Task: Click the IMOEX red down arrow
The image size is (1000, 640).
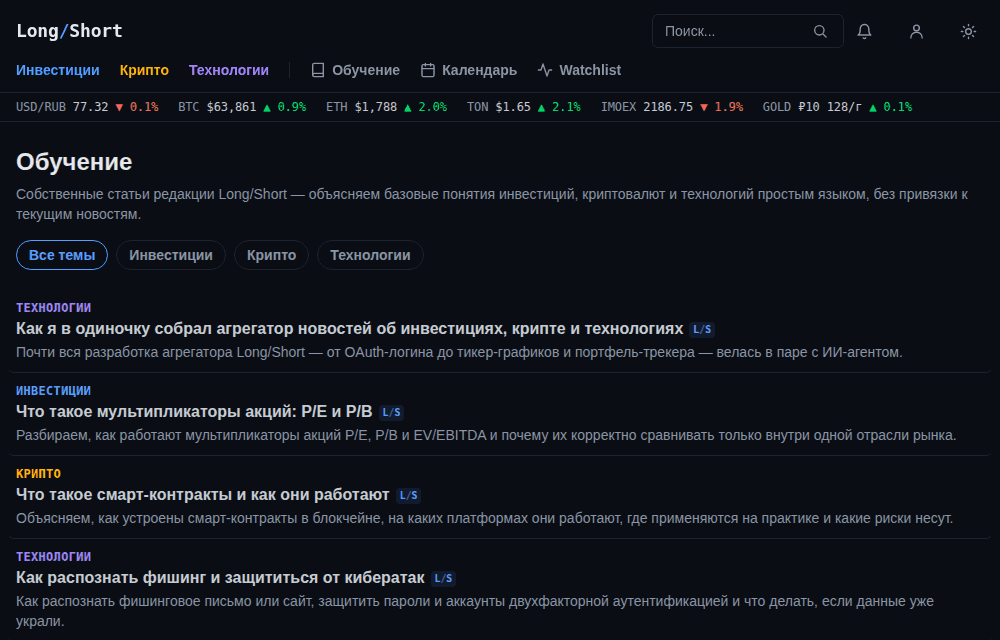Action: pyautogui.click(x=704, y=107)
